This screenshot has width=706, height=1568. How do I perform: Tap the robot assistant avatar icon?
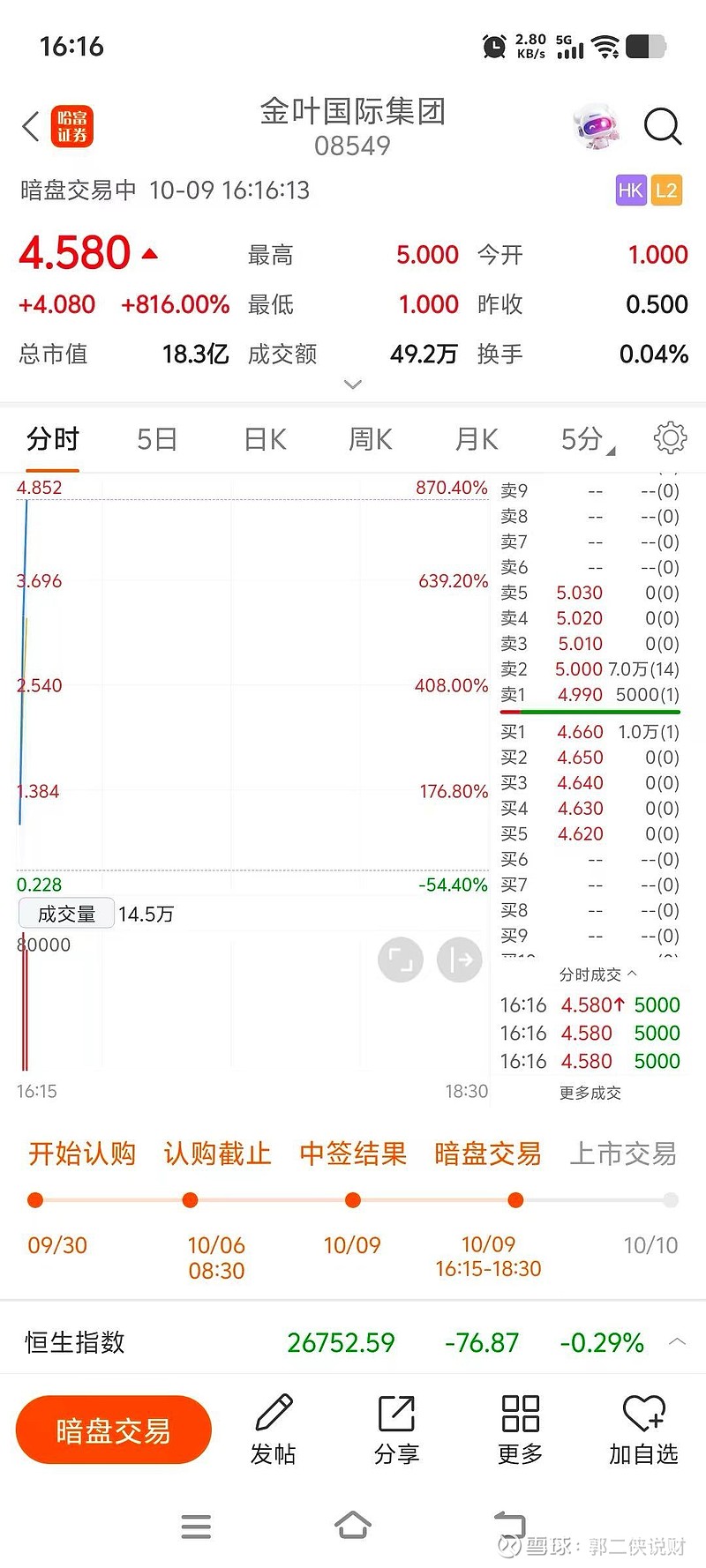point(597,127)
